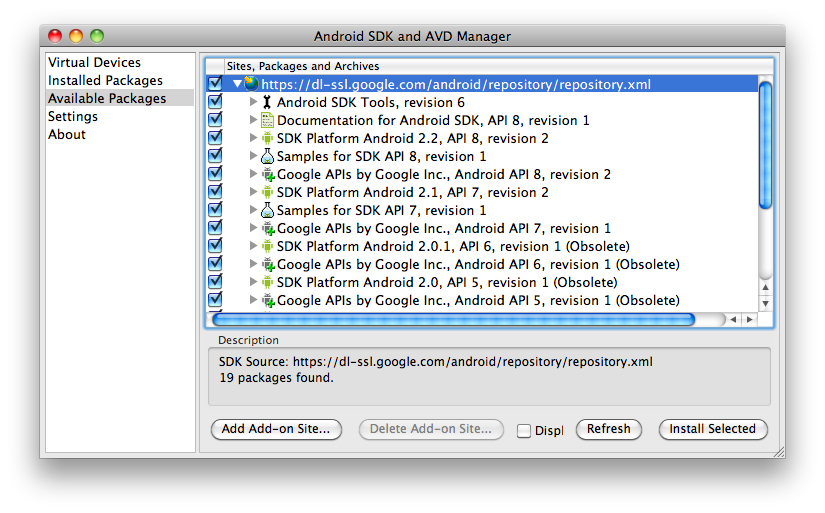The height and width of the screenshot is (513, 825).
Task: Toggle the SDK Platform Android 2.0.1 checkbox
Action: [215, 246]
